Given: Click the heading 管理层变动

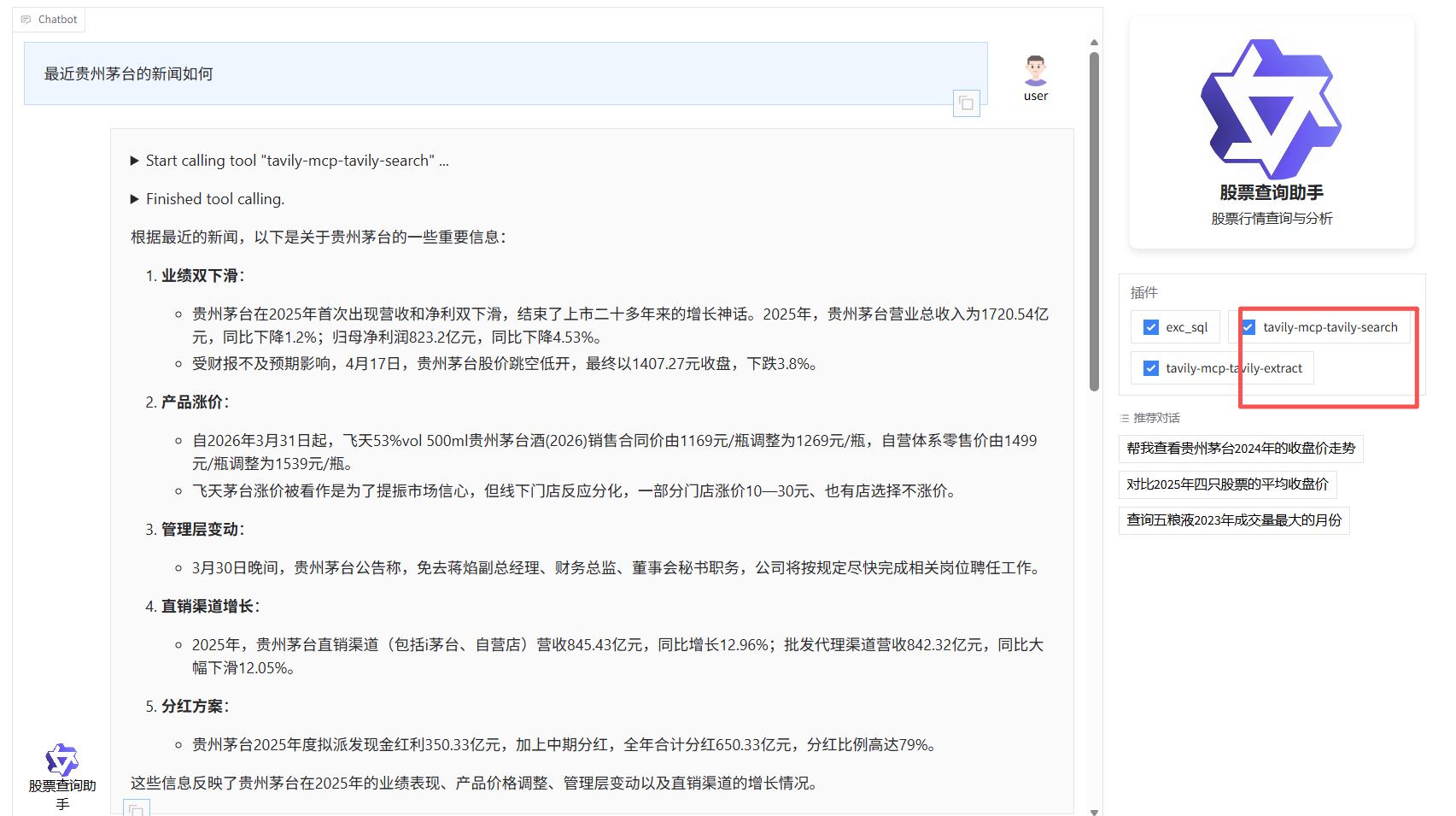Looking at the screenshot, I should pos(202,530).
